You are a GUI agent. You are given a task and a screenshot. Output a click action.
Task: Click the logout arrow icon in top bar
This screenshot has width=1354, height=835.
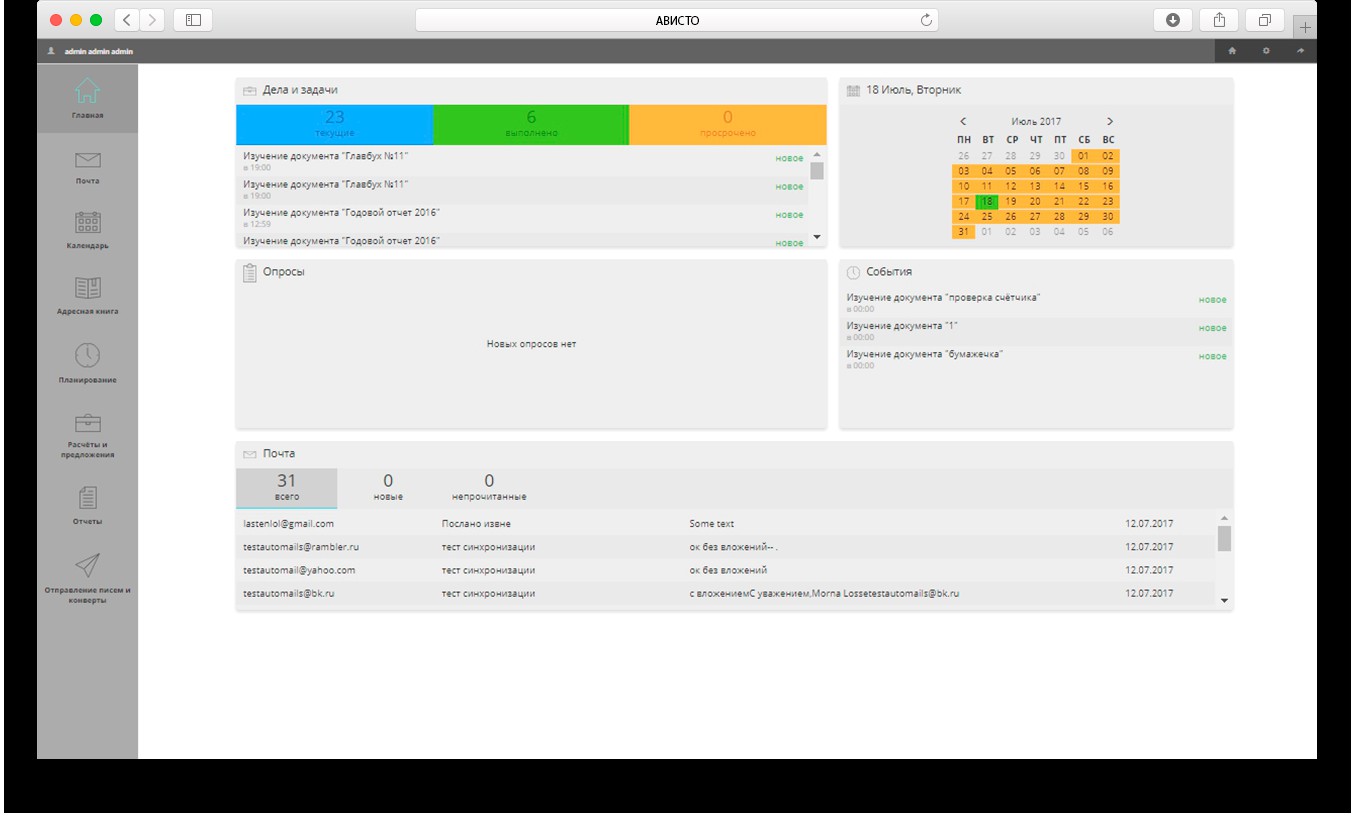pos(1300,51)
